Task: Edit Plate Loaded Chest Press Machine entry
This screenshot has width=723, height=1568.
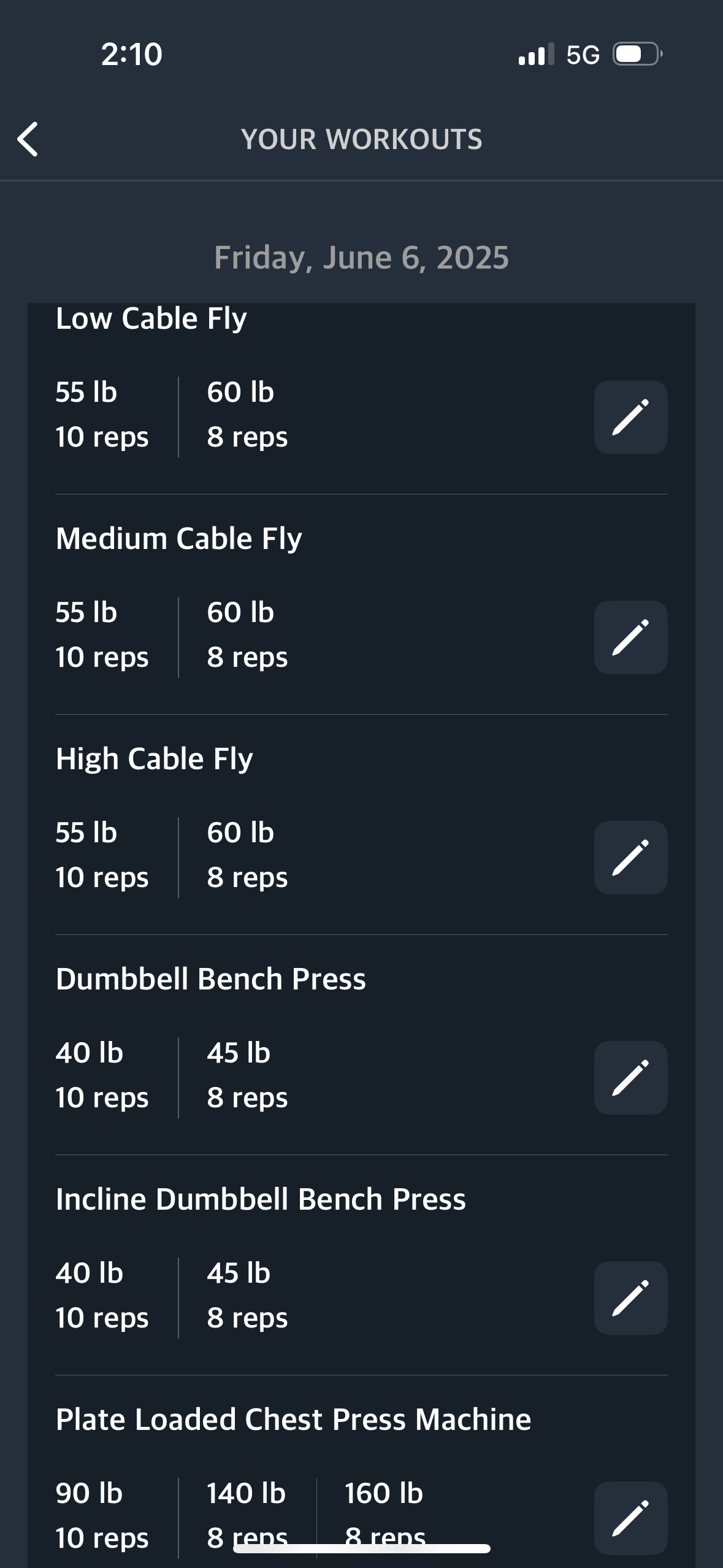Action: [630, 1518]
